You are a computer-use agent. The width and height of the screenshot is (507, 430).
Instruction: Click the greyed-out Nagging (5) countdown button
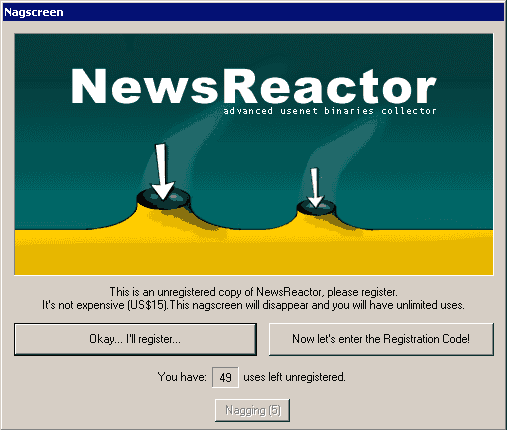coord(252,410)
